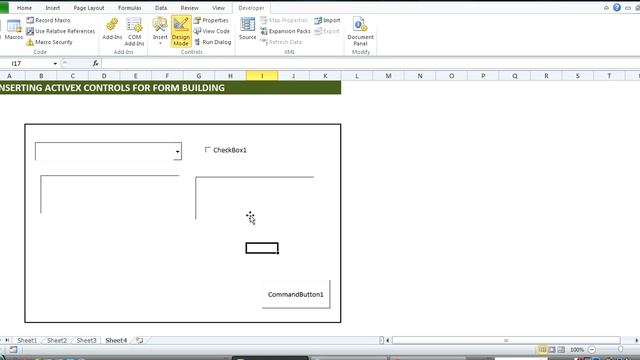Open the Document Panel
Viewport: 640px width, 360px height.
click(360, 31)
